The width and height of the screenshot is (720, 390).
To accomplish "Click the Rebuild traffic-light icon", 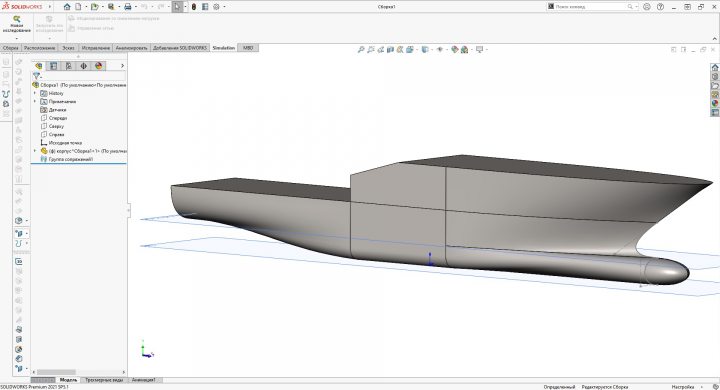I will [194, 7].
